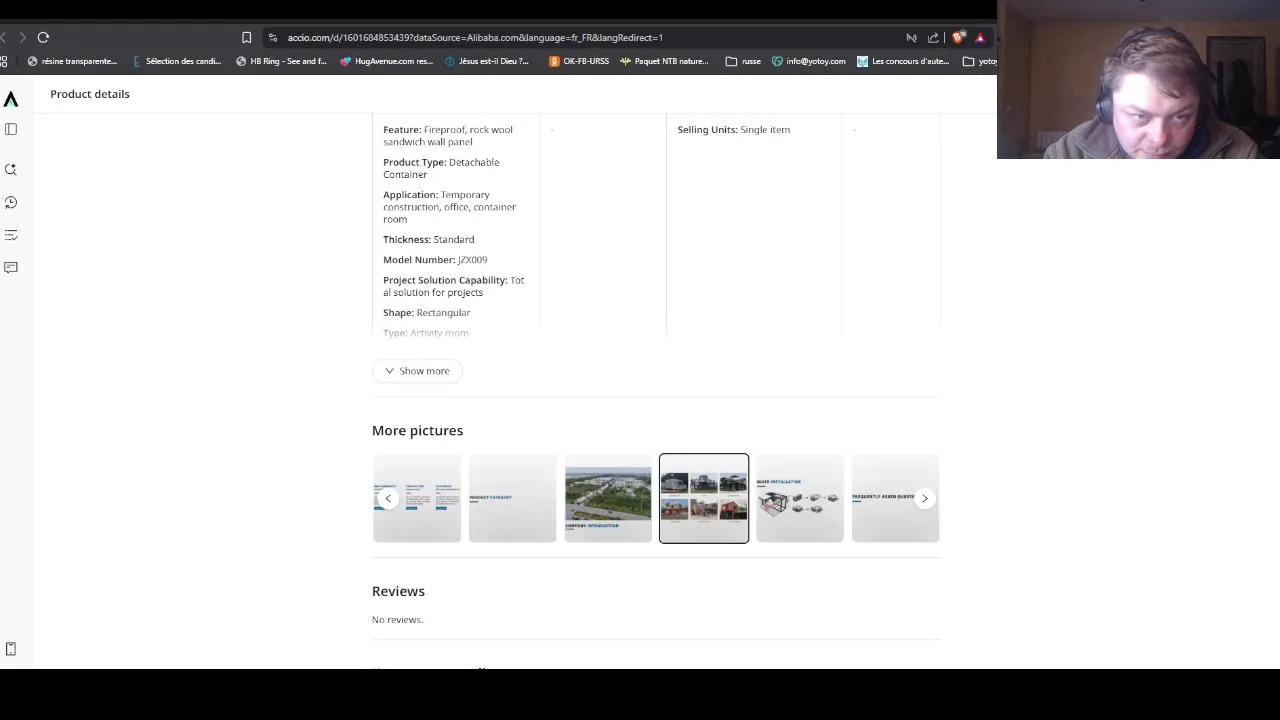
Task: Click the 'Feature: Fireproof, rock wool' row
Action: [x=448, y=136]
